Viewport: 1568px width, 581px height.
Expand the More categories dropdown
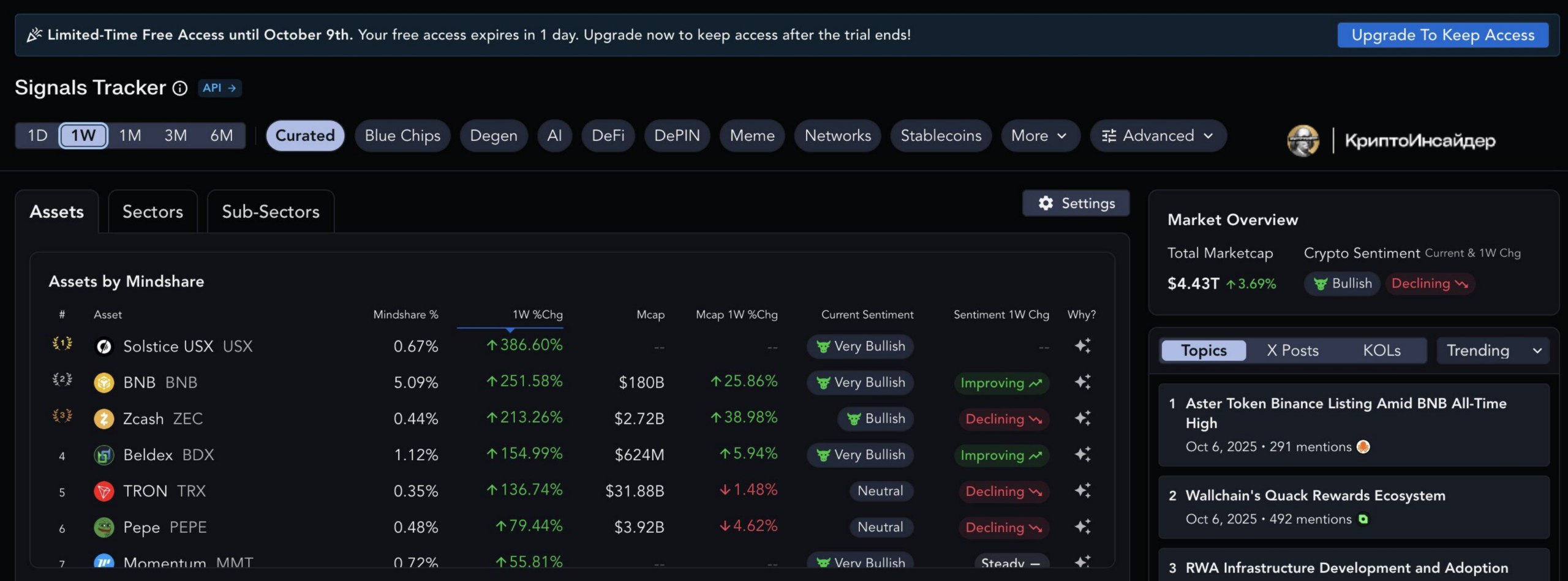pos(1039,135)
